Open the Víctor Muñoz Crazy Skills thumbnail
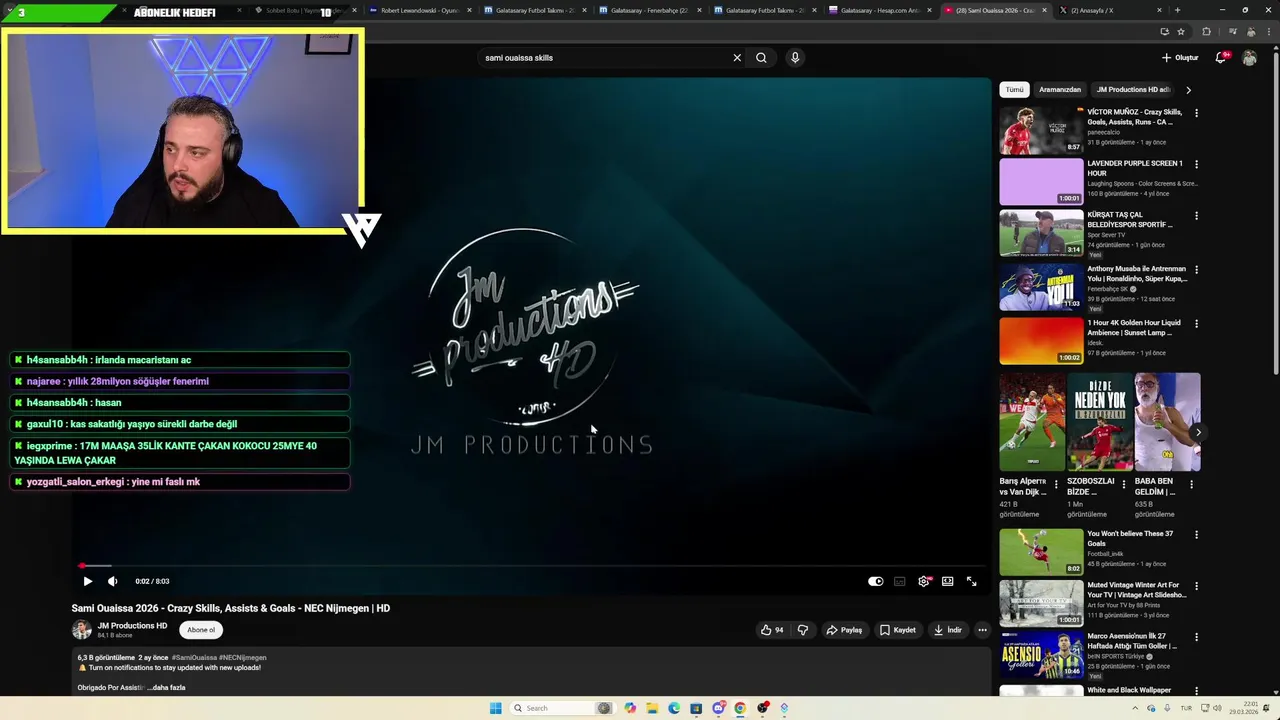The height and width of the screenshot is (720, 1280). pyautogui.click(x=1041, y=131)
